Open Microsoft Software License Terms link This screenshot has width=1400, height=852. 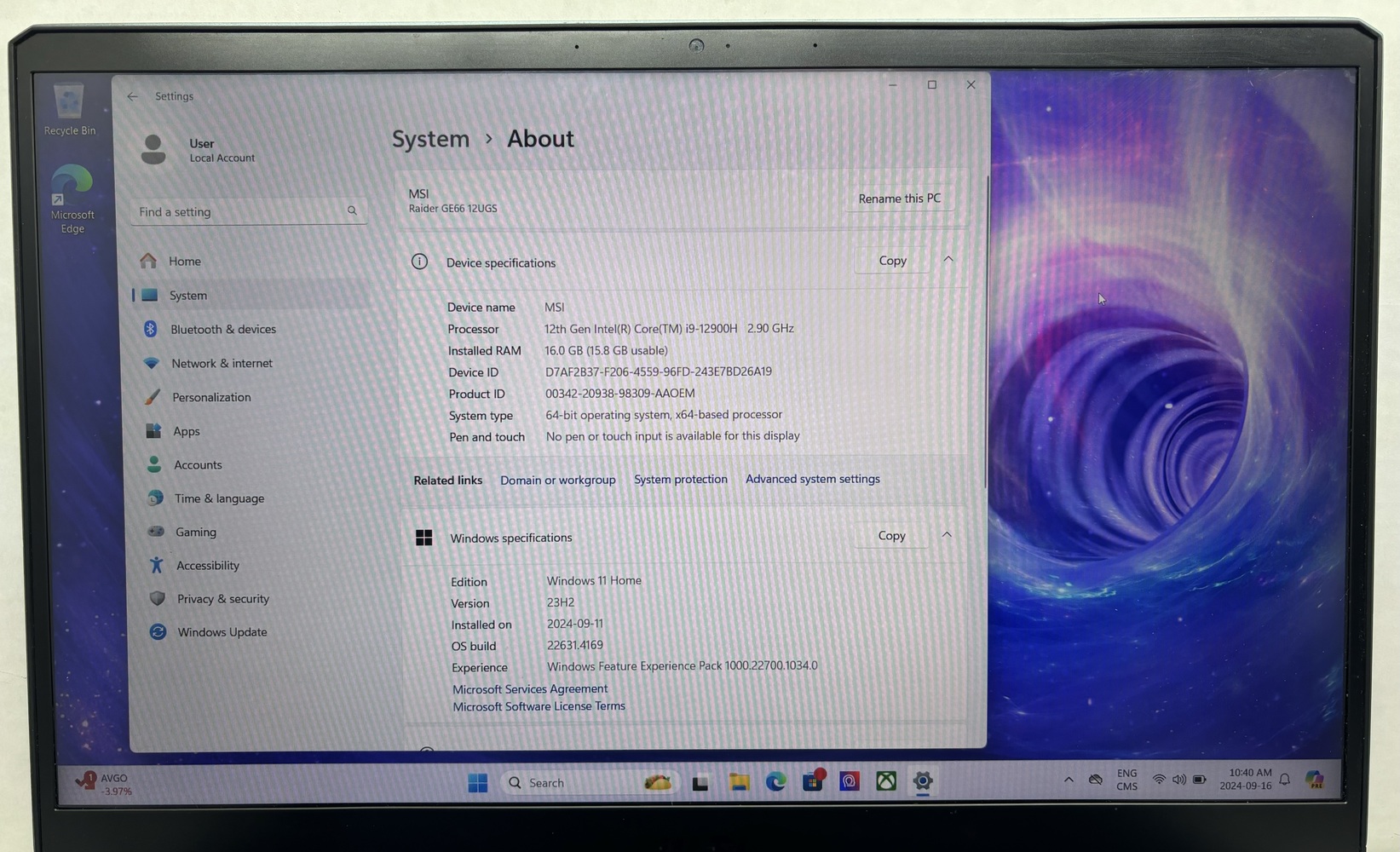click(x=539, y=706)
